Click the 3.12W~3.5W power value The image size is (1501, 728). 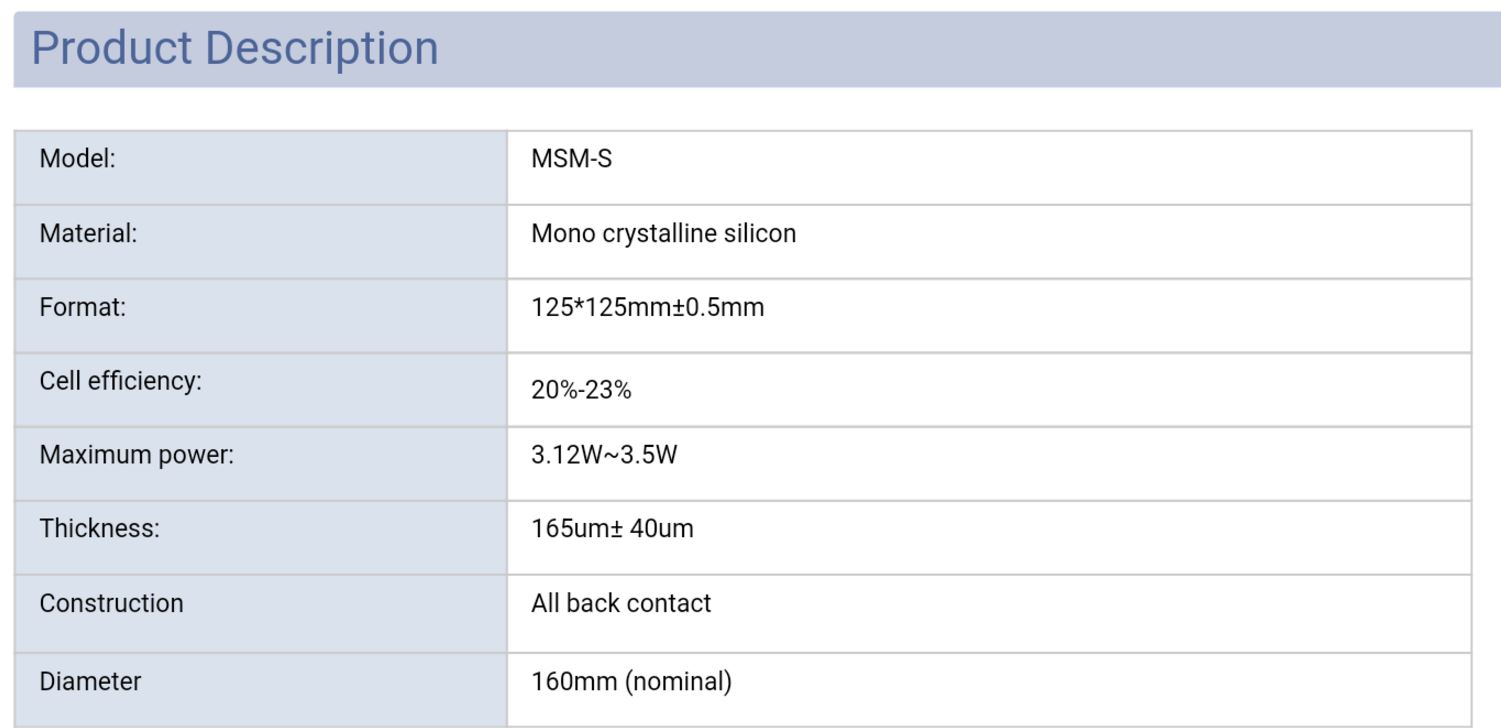tap(604, 456)
